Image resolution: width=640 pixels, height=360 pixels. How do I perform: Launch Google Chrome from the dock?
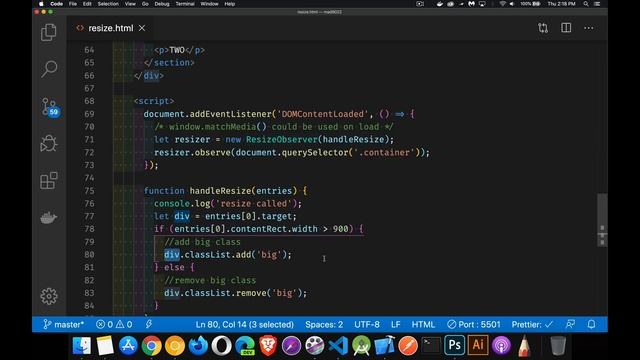point(151,346)
